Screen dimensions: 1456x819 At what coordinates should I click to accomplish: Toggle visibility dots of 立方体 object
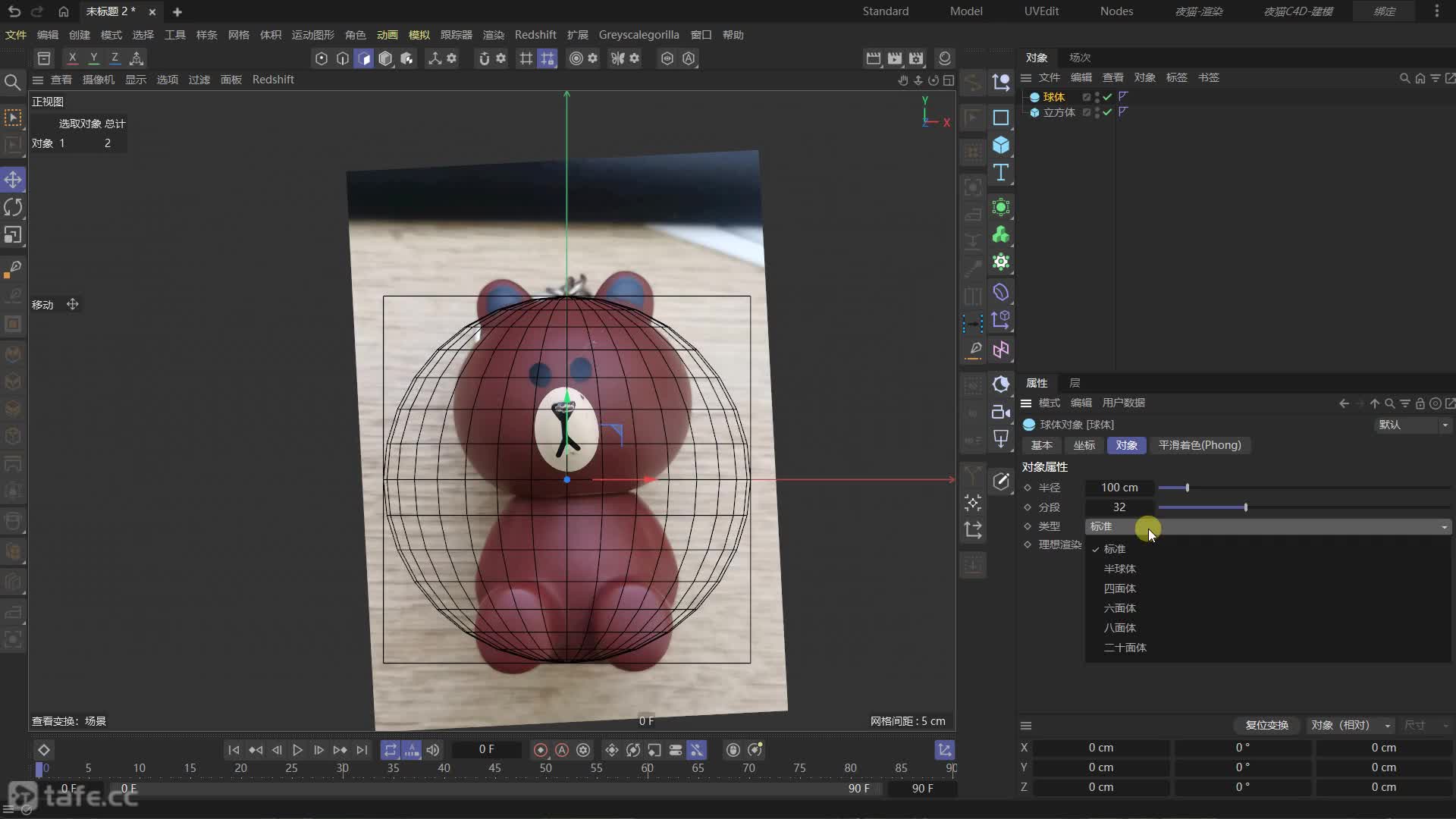[1097, 112]
